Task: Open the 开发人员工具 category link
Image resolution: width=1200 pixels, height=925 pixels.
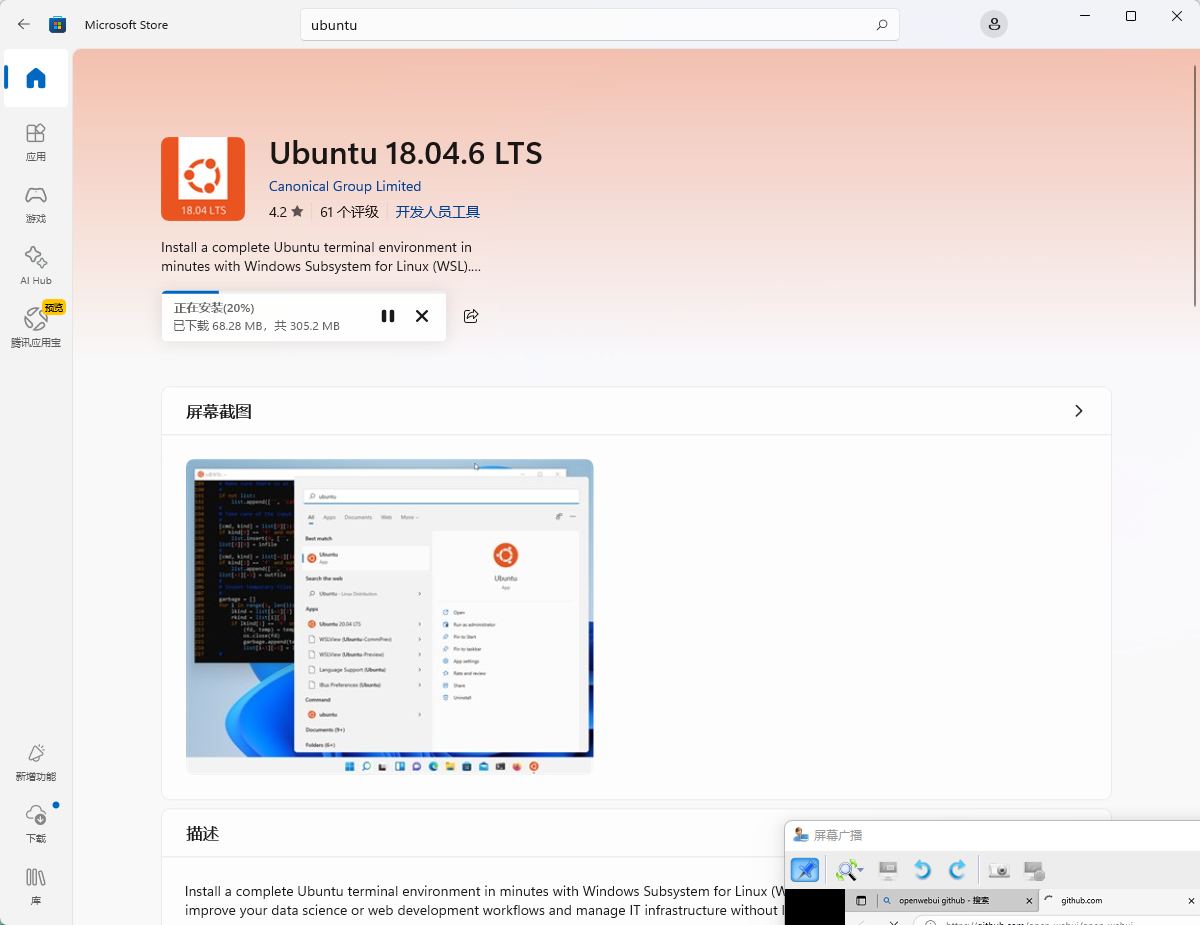Action: (x=437, y=212)
